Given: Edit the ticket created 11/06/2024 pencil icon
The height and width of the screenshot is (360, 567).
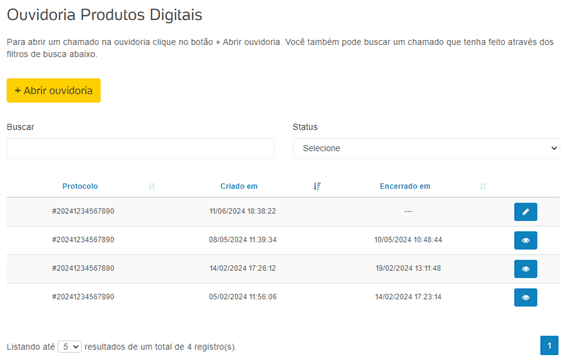Looking at the screenshot, I should 525,212.
